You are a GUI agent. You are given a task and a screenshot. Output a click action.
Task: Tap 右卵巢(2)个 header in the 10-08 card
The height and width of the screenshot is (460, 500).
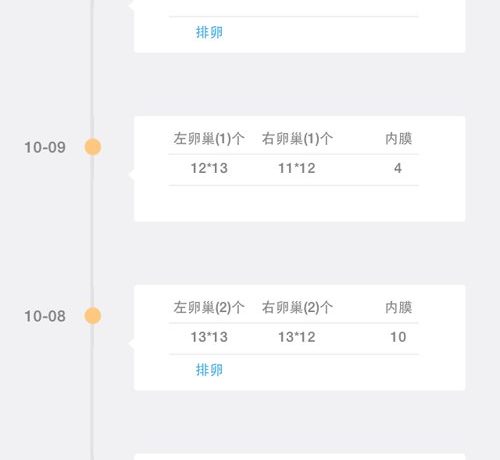point(297,307)
